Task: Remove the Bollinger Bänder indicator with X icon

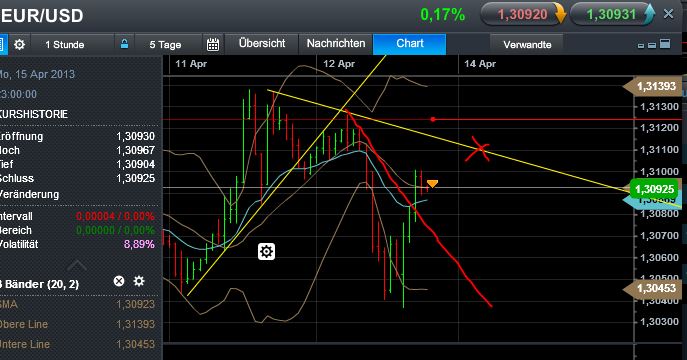Action: pos(119,281)
